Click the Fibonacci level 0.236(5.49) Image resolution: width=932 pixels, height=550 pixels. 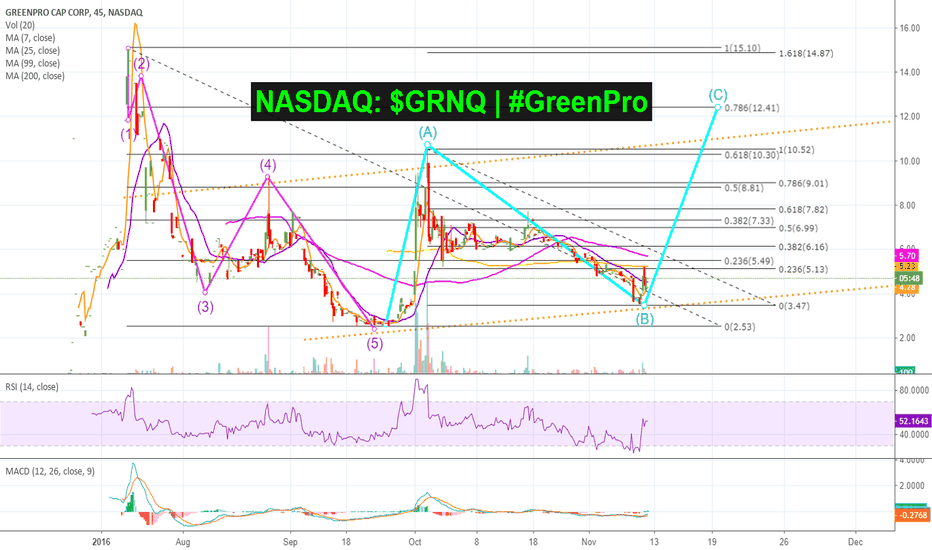[x=749, y=261]
